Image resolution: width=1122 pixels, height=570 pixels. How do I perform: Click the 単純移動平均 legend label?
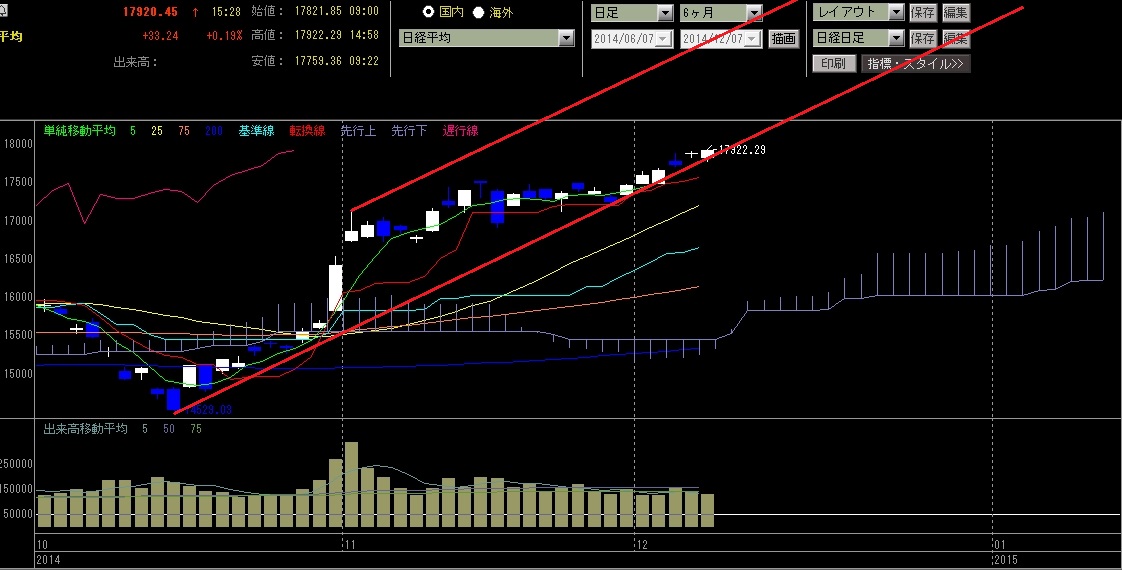(x=79, y=131)
